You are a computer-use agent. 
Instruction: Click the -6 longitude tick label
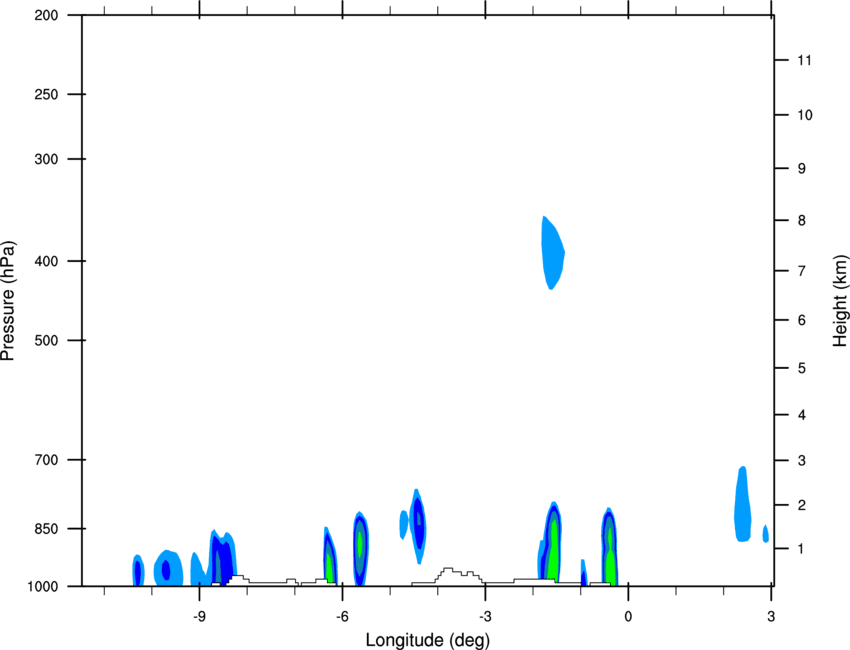click(x=342, y=617)
